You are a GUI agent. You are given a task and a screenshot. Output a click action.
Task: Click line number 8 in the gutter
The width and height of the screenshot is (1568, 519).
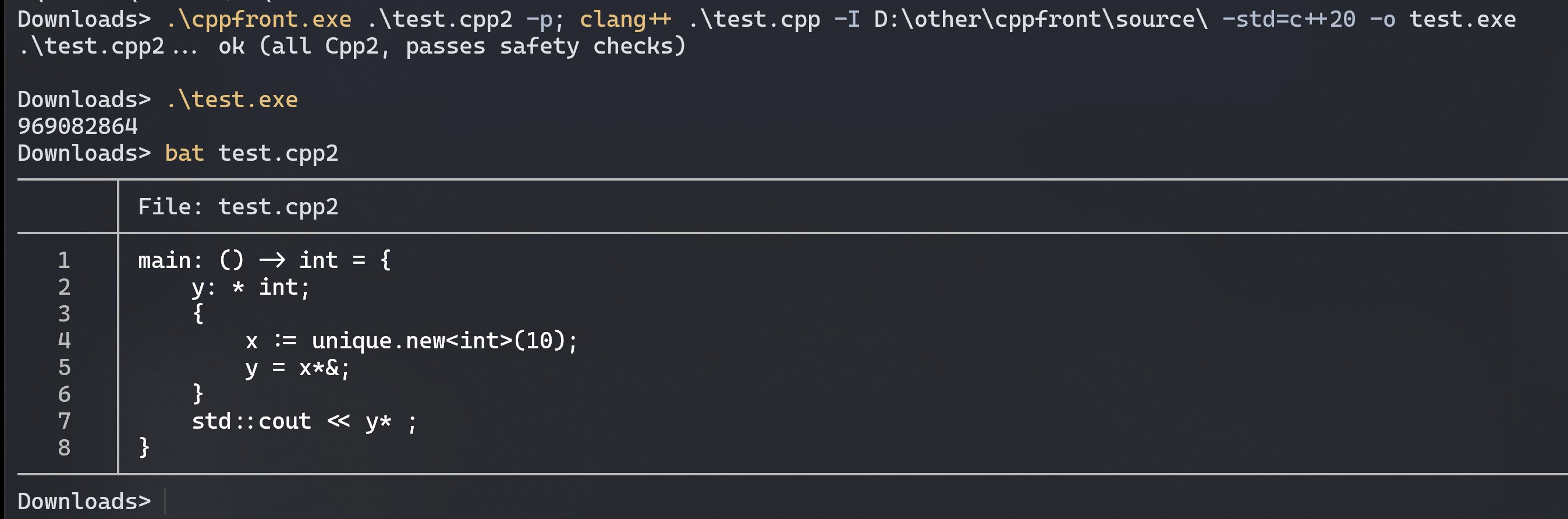(x=65, y=448)
